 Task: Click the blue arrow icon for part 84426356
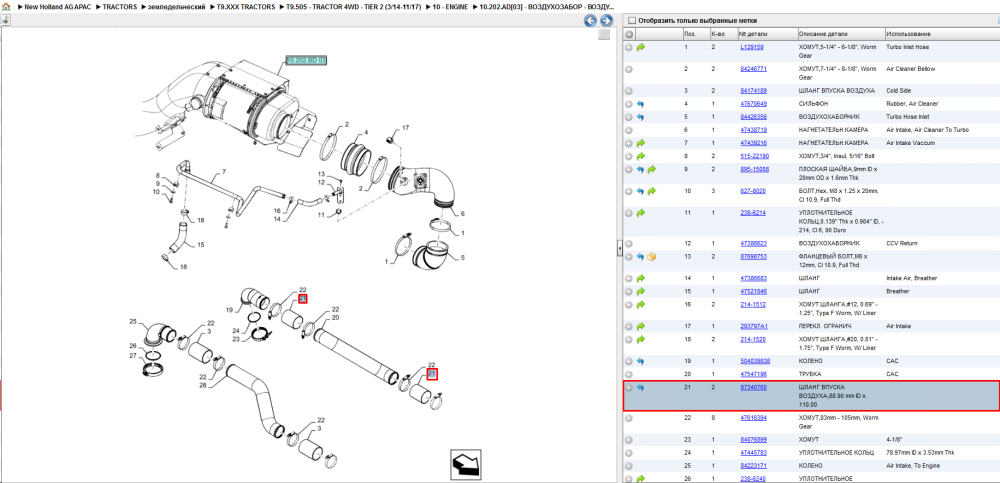point(641,117)
